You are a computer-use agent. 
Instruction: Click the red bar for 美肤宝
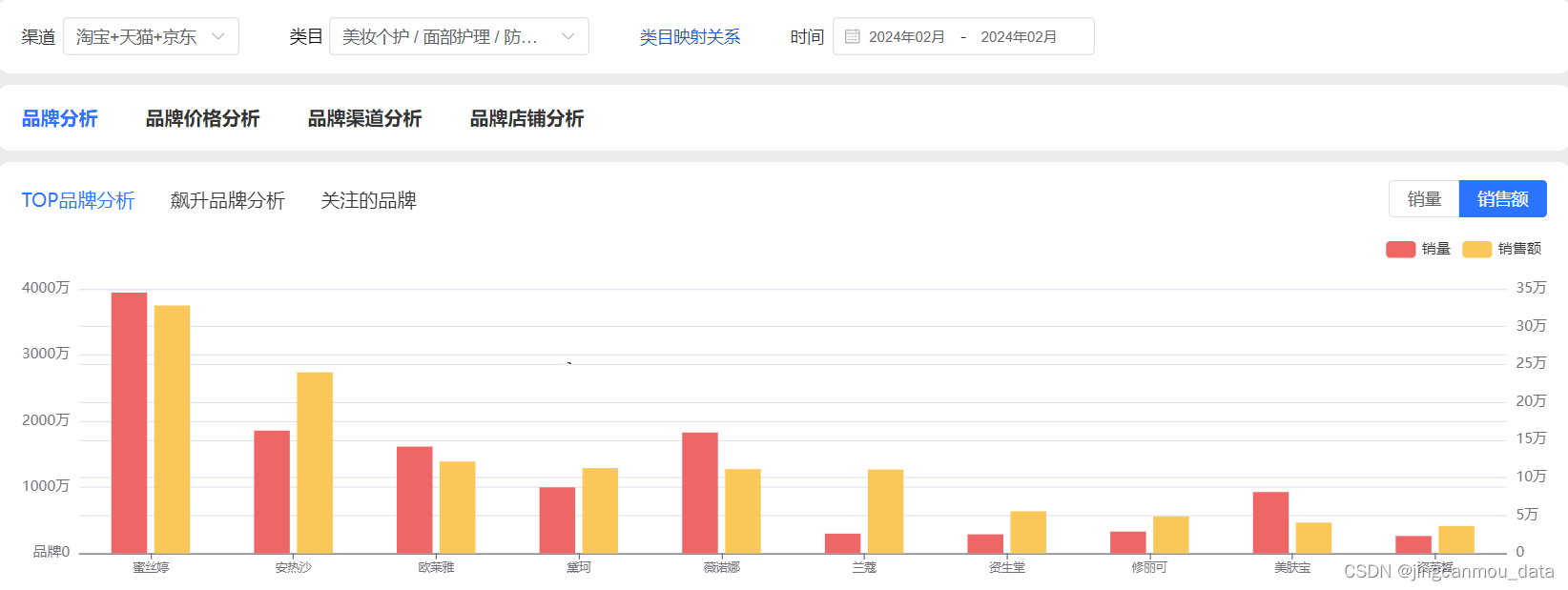coord(1270,522)
